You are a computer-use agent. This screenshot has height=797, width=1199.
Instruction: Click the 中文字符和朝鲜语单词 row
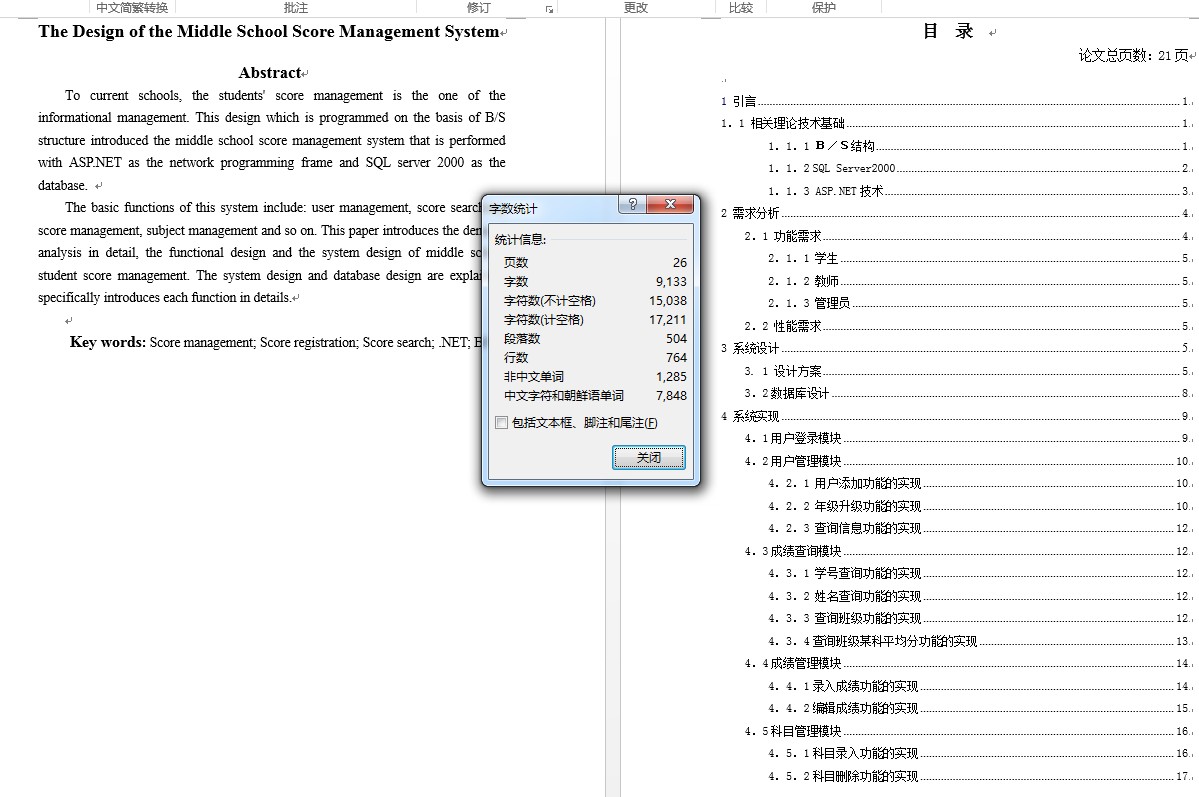point(595,396)
